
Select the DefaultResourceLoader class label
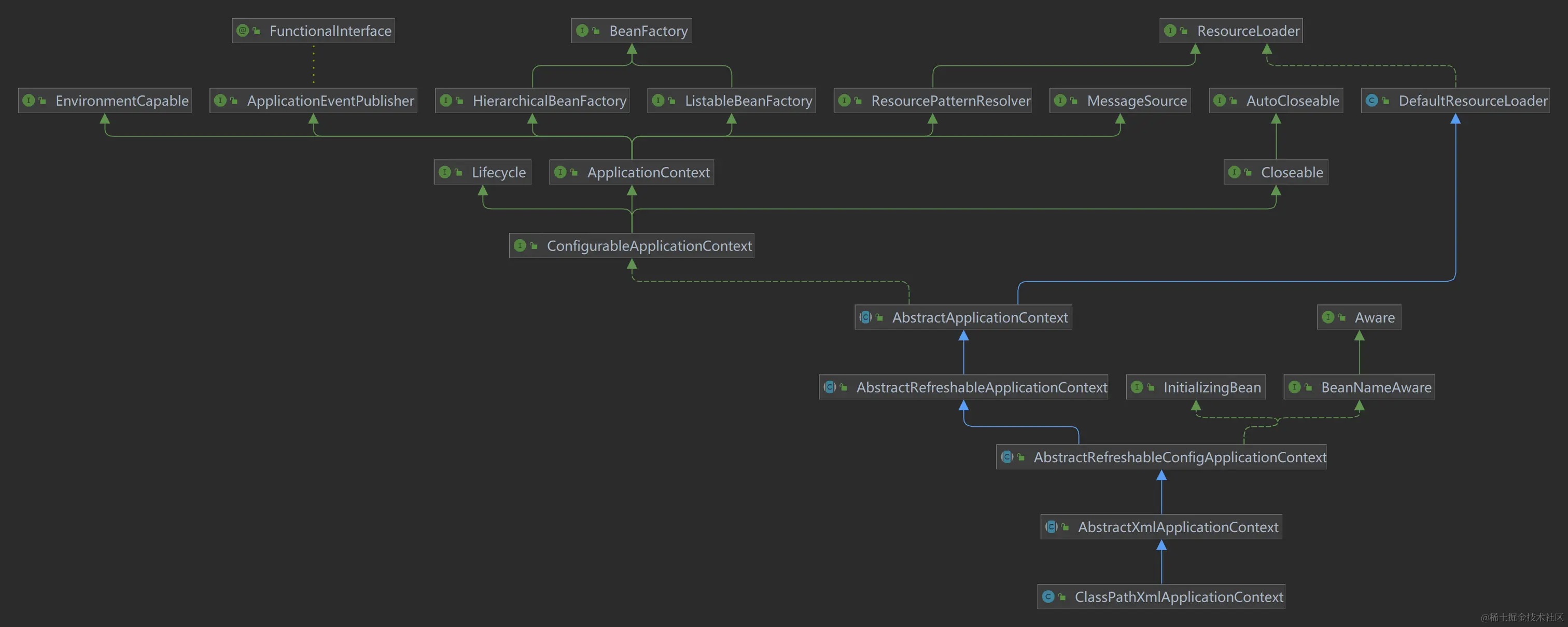click(1473, 101)
